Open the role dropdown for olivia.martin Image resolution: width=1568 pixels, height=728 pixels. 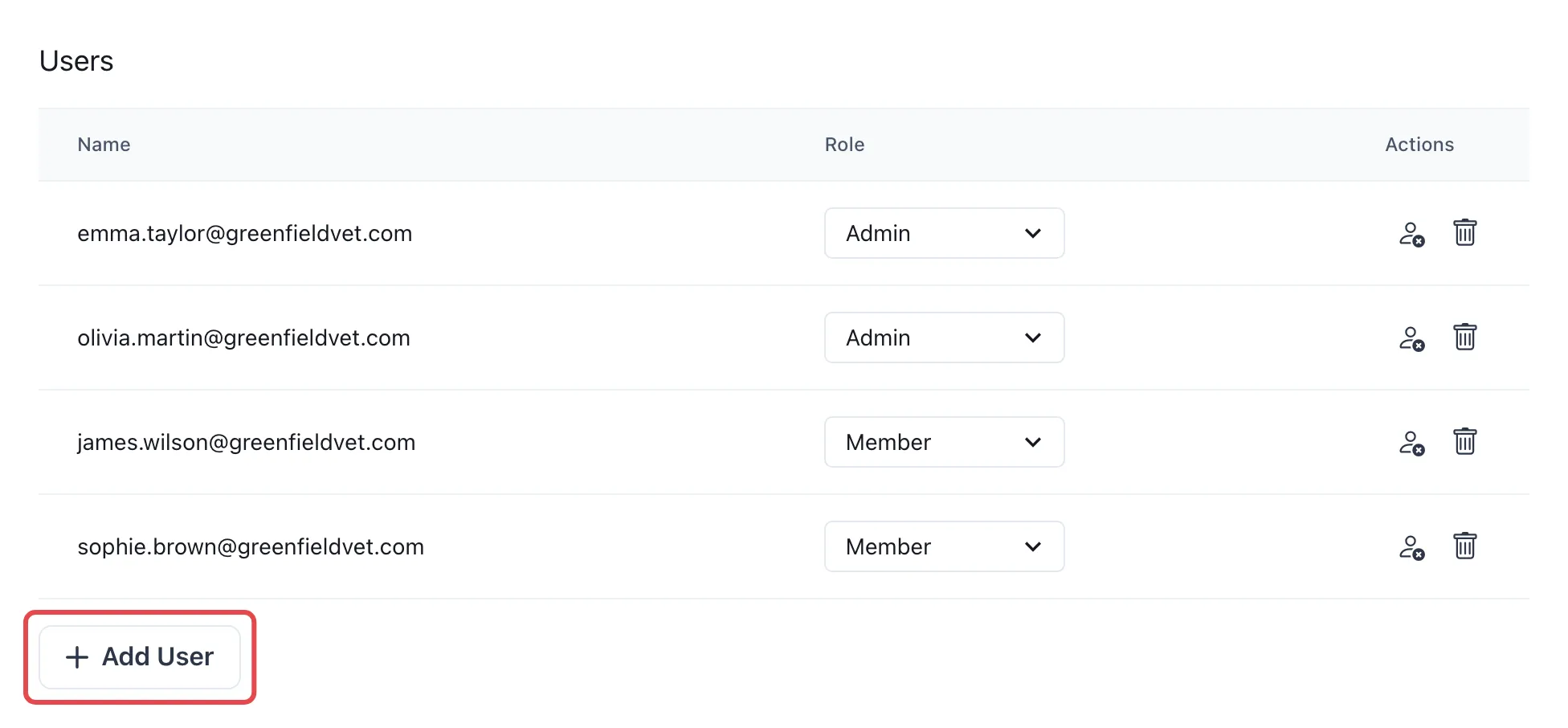[x=944, y=337]
